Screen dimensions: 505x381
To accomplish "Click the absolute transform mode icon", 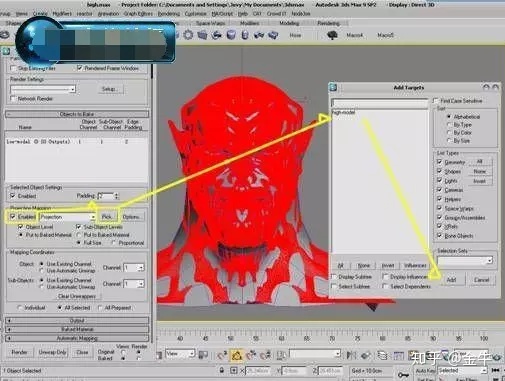I will point(234,370).
